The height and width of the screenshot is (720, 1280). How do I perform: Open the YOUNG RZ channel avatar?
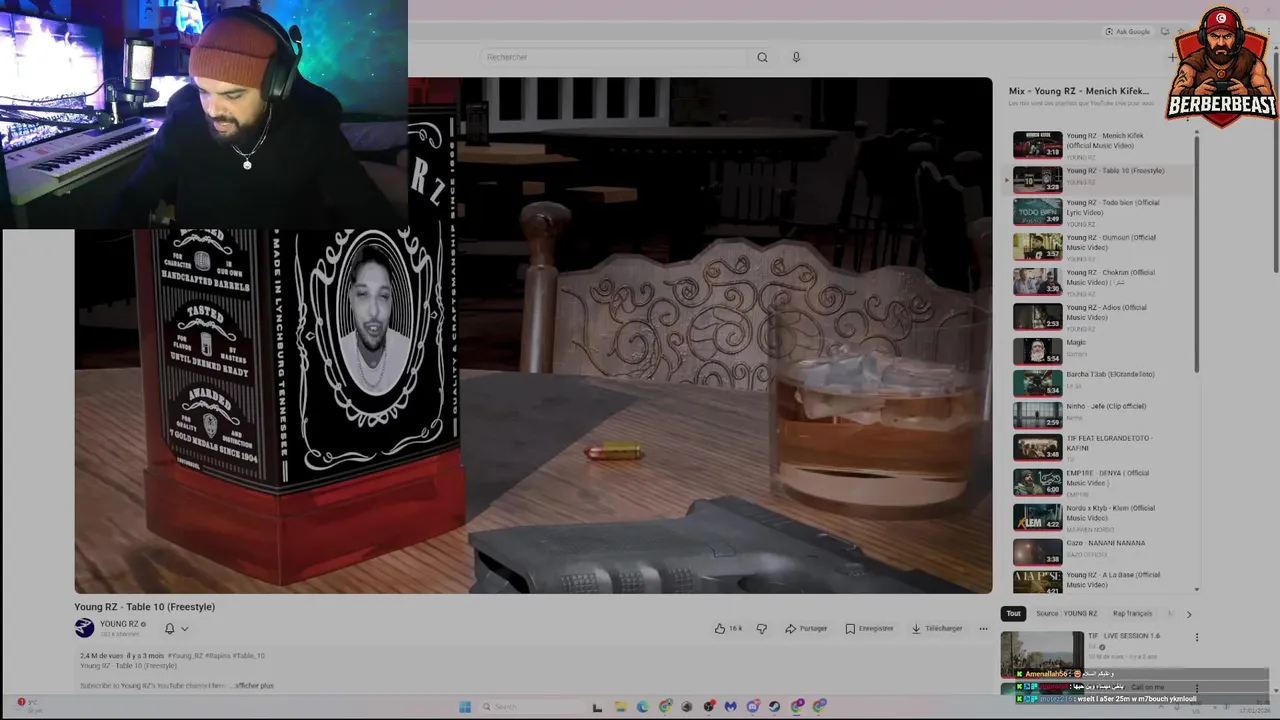click(84, 628)
